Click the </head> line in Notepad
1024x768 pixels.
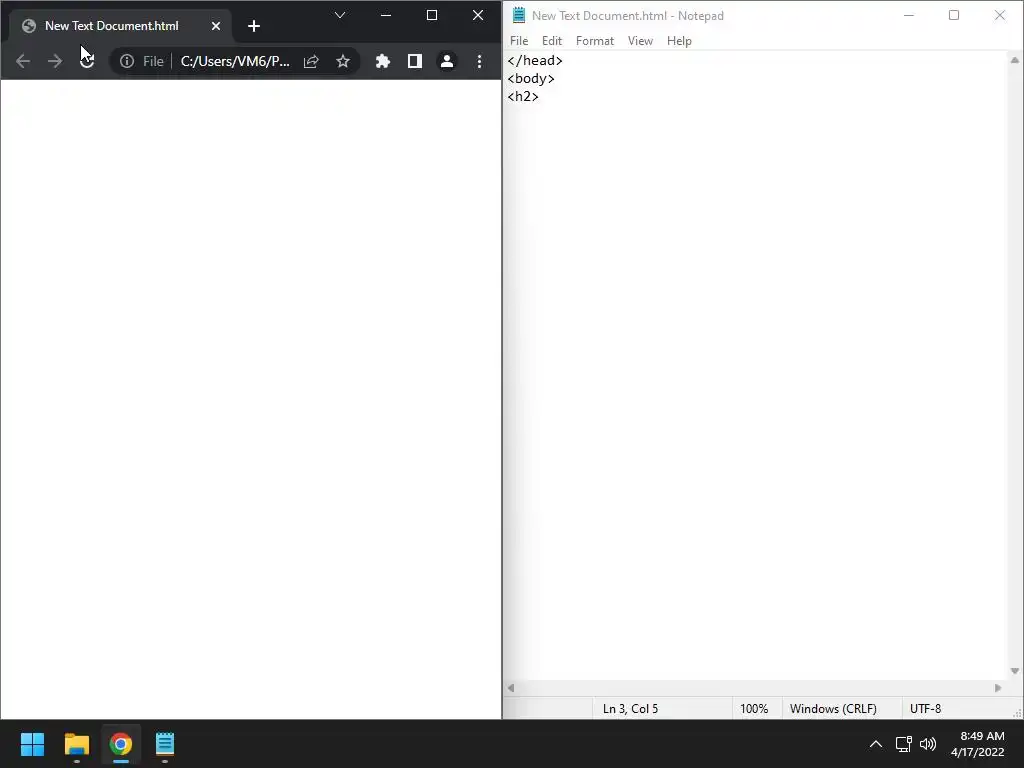(x=535, y=60)
